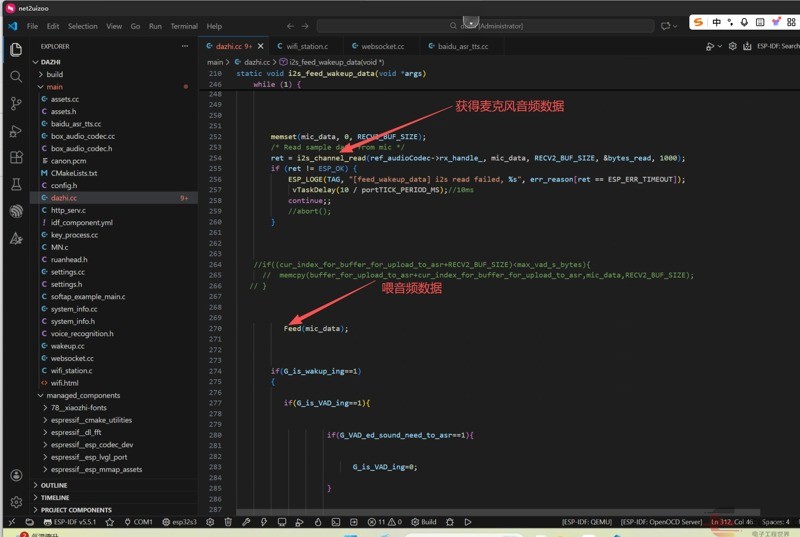Screen dimensions: 800x537
Task: Open the Search view in activity bar
Action: (x=16, y=76)
